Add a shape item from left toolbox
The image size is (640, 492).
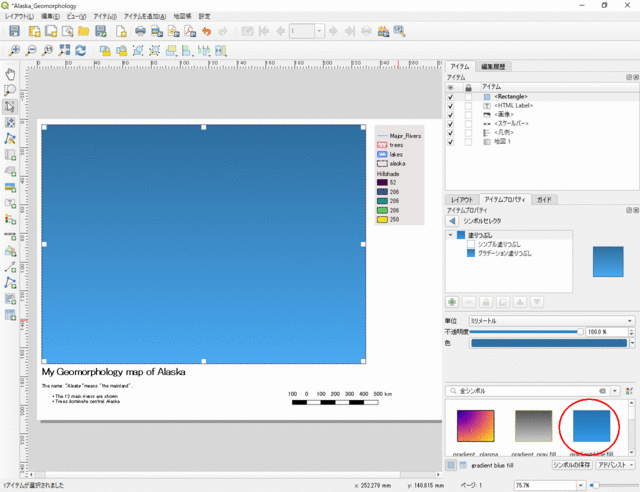tap(10, 251)
